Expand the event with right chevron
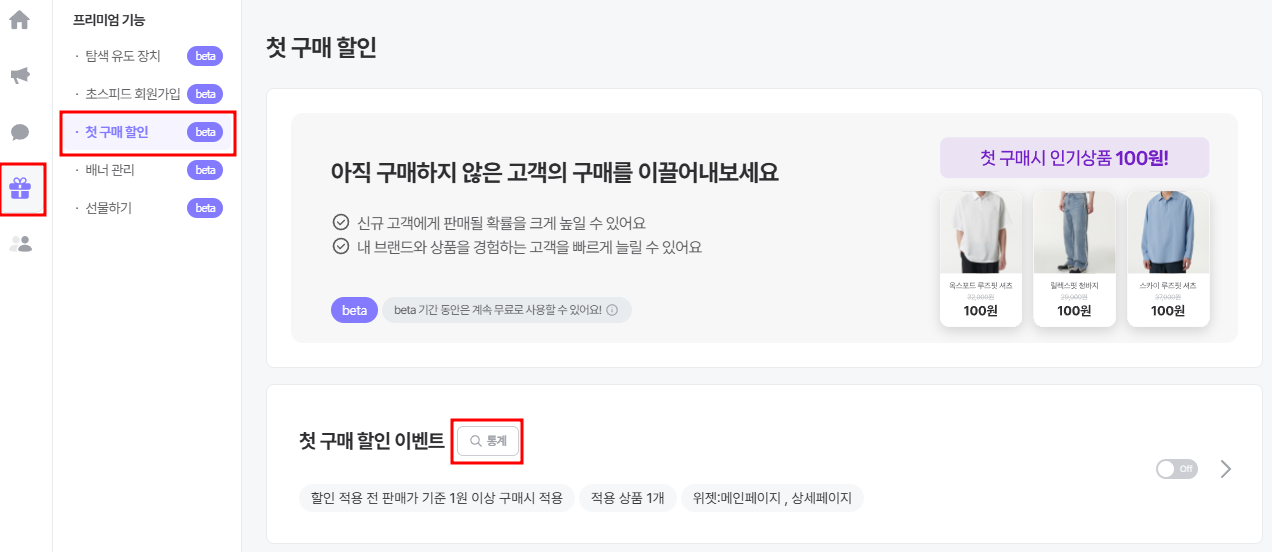Image resolution: width=1272 pixels, height=552 pixels. 1226,469
